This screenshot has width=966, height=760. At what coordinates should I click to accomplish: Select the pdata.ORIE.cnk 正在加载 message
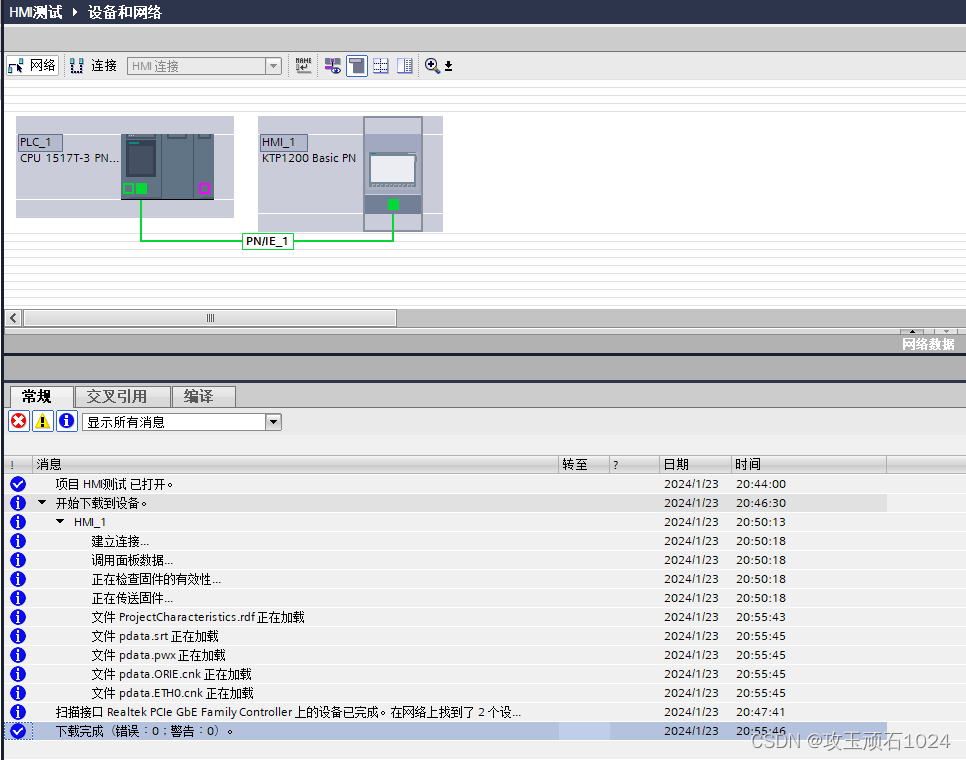click(x=446, y=674)
